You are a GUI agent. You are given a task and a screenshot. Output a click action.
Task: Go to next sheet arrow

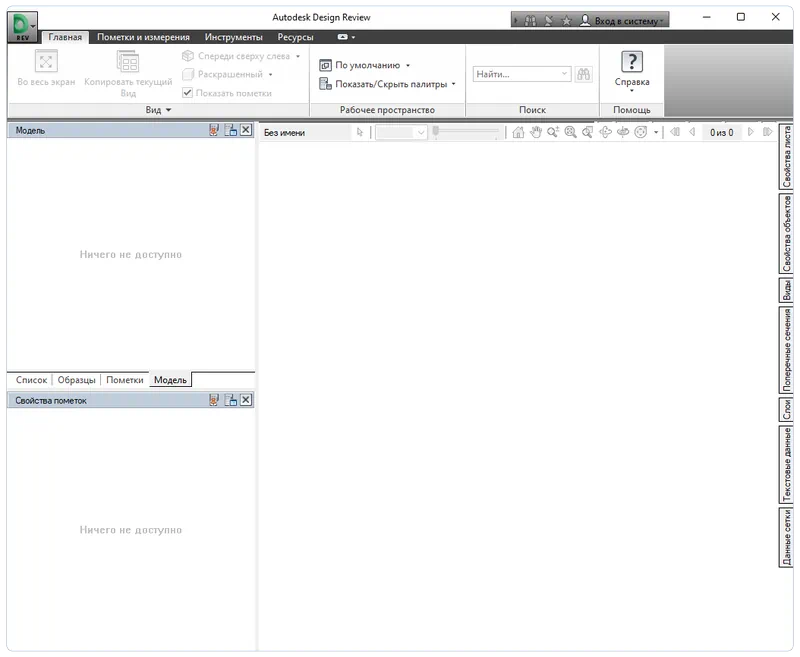[x=751, y=132]
